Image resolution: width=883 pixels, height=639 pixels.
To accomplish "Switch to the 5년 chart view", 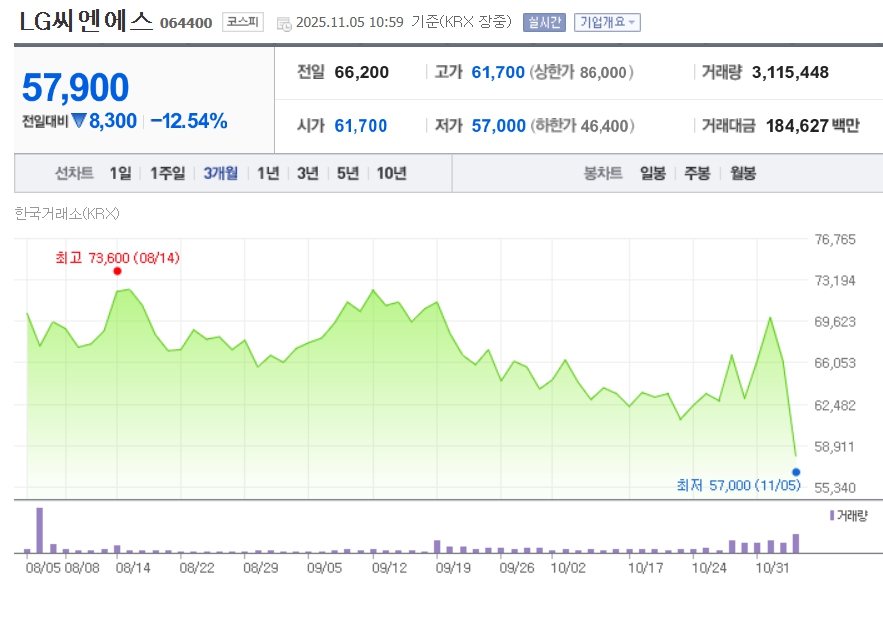I will (347, 173).
